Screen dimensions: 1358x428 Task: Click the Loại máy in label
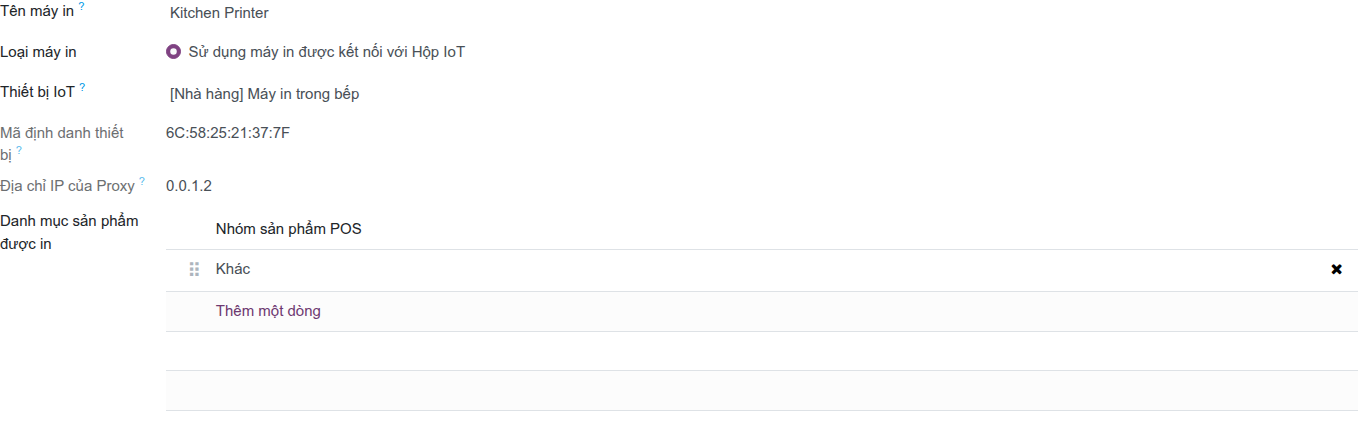tap(39, 52)
